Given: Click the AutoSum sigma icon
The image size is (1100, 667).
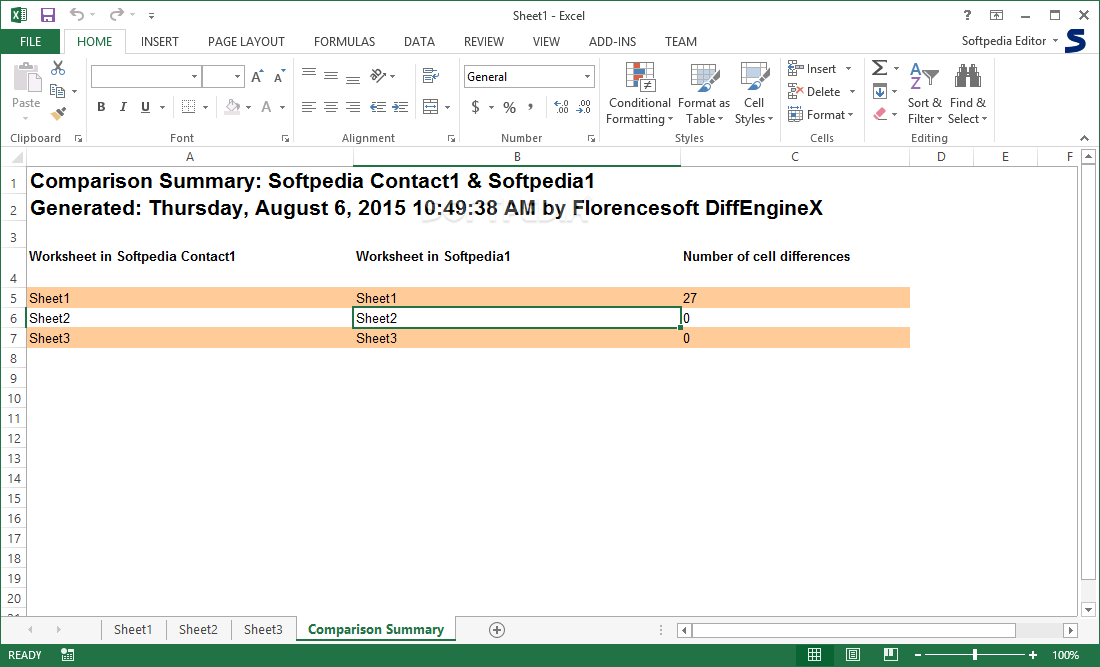Looking at the screenshot, I should (x=880, y=68).
